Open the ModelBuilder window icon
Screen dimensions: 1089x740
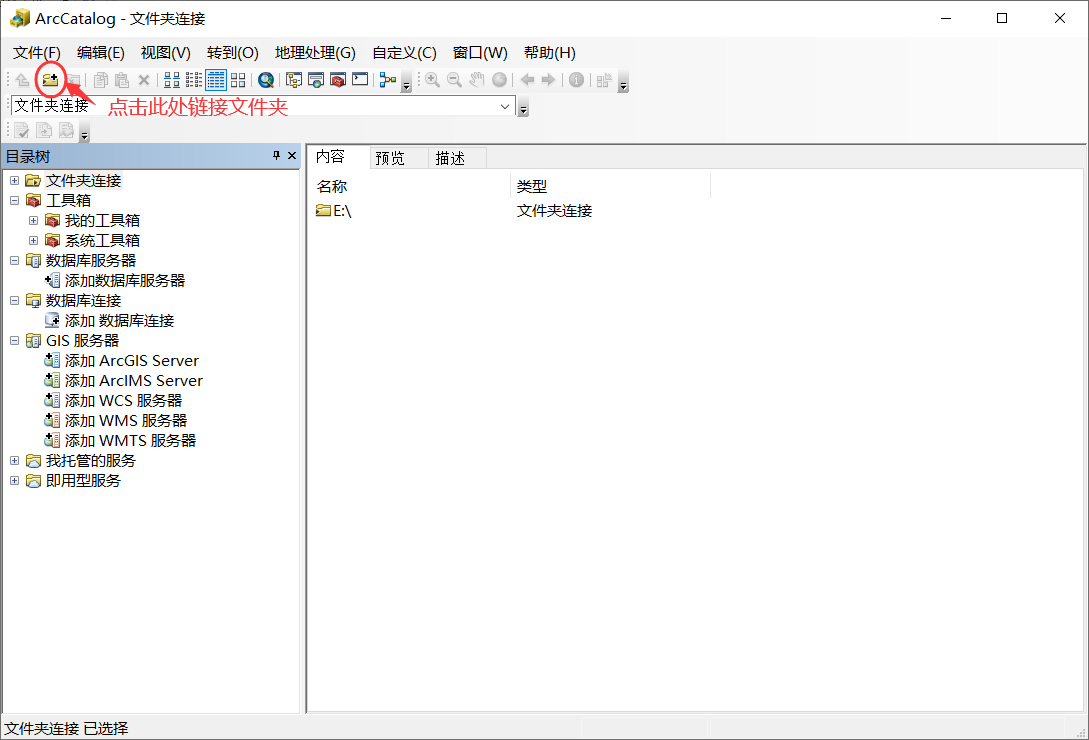[388, 80]
